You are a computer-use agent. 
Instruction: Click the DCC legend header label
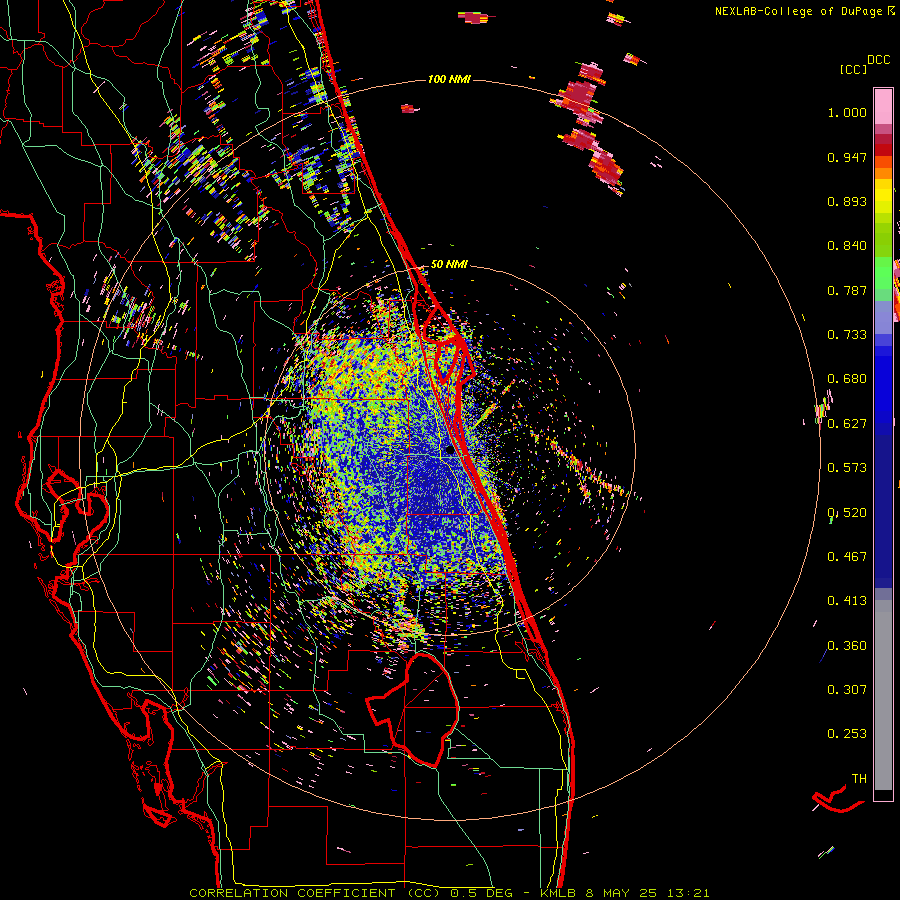pyautogui.click(x=878, y=60)
